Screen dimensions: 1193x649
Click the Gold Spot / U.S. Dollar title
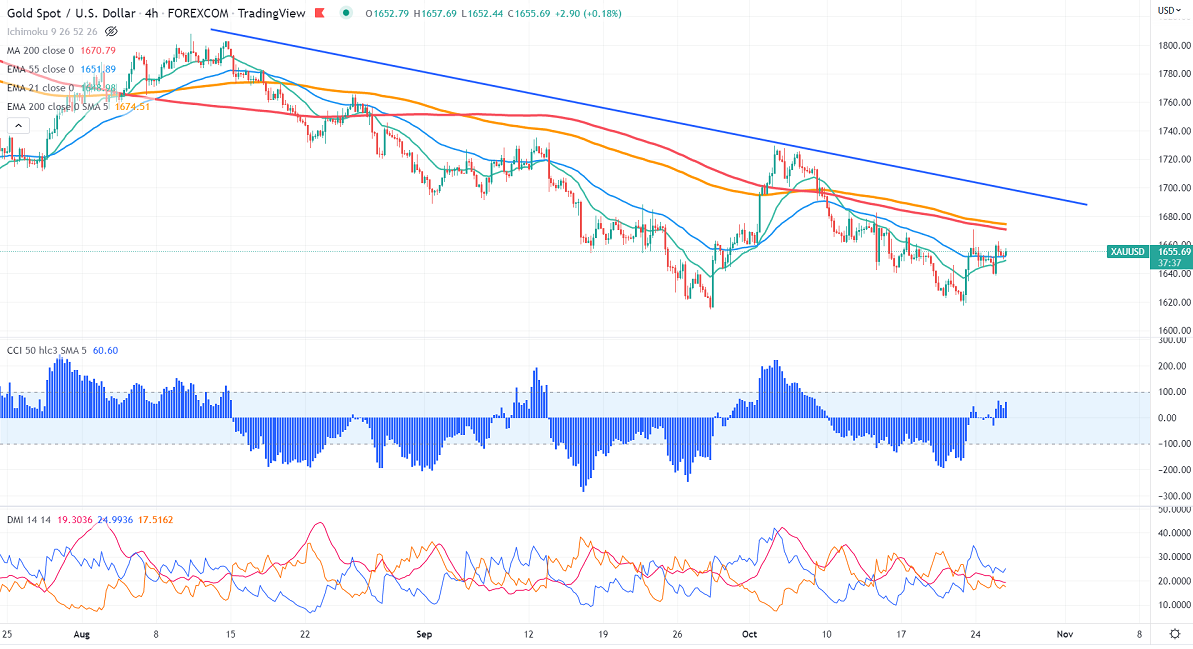(72, 13)
